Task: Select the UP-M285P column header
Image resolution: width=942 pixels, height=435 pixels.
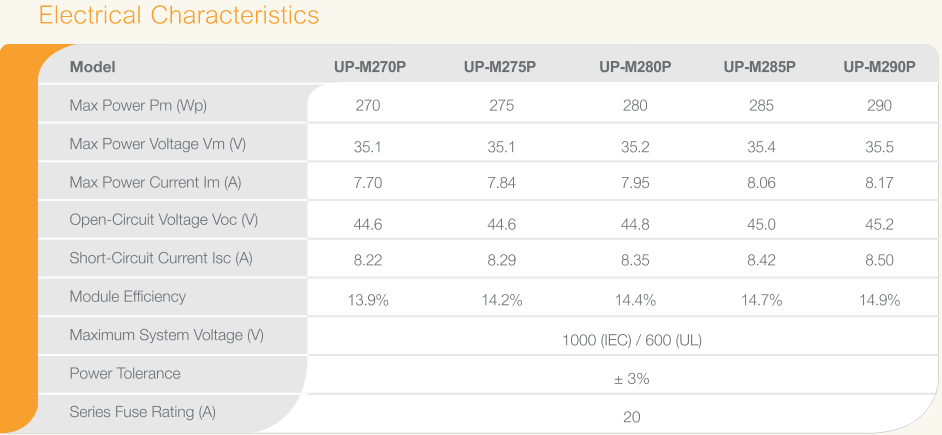Action: [x=760, y=67]
